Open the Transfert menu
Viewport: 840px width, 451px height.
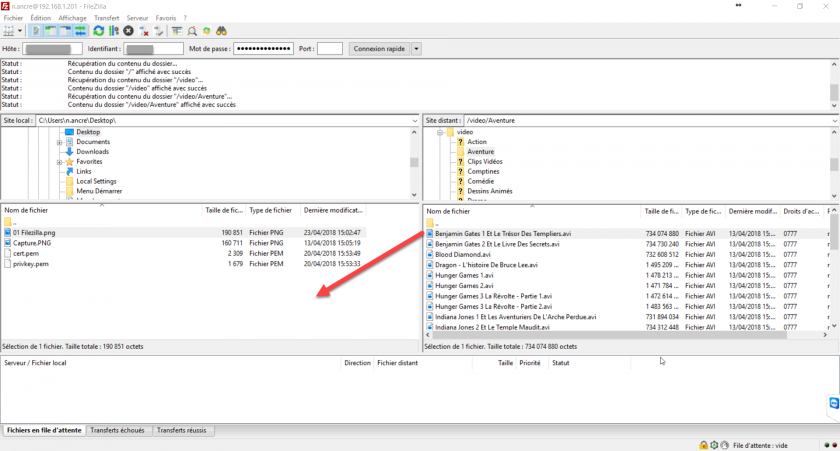pyautogui.click(x=107, y=18)
